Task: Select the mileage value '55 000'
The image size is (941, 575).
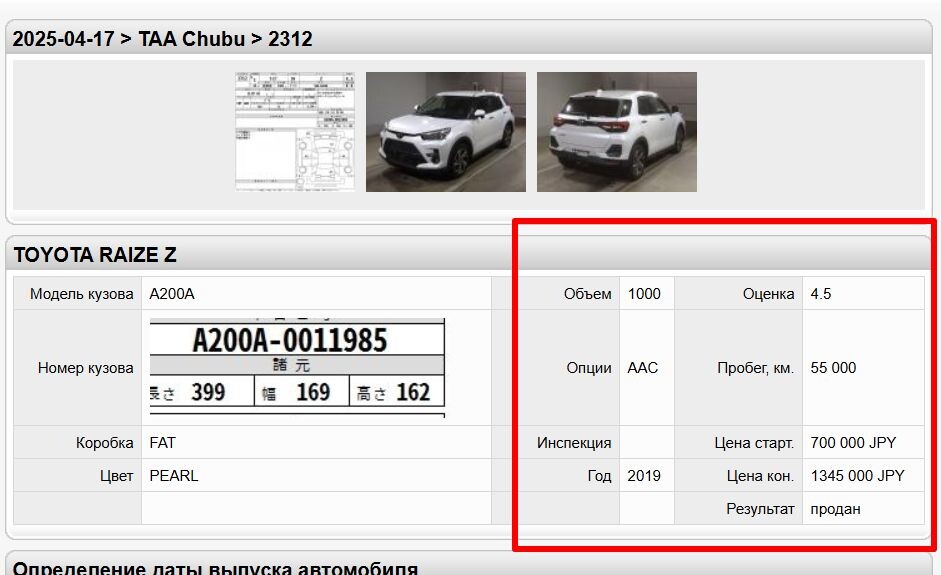Action: click(833, 368)
